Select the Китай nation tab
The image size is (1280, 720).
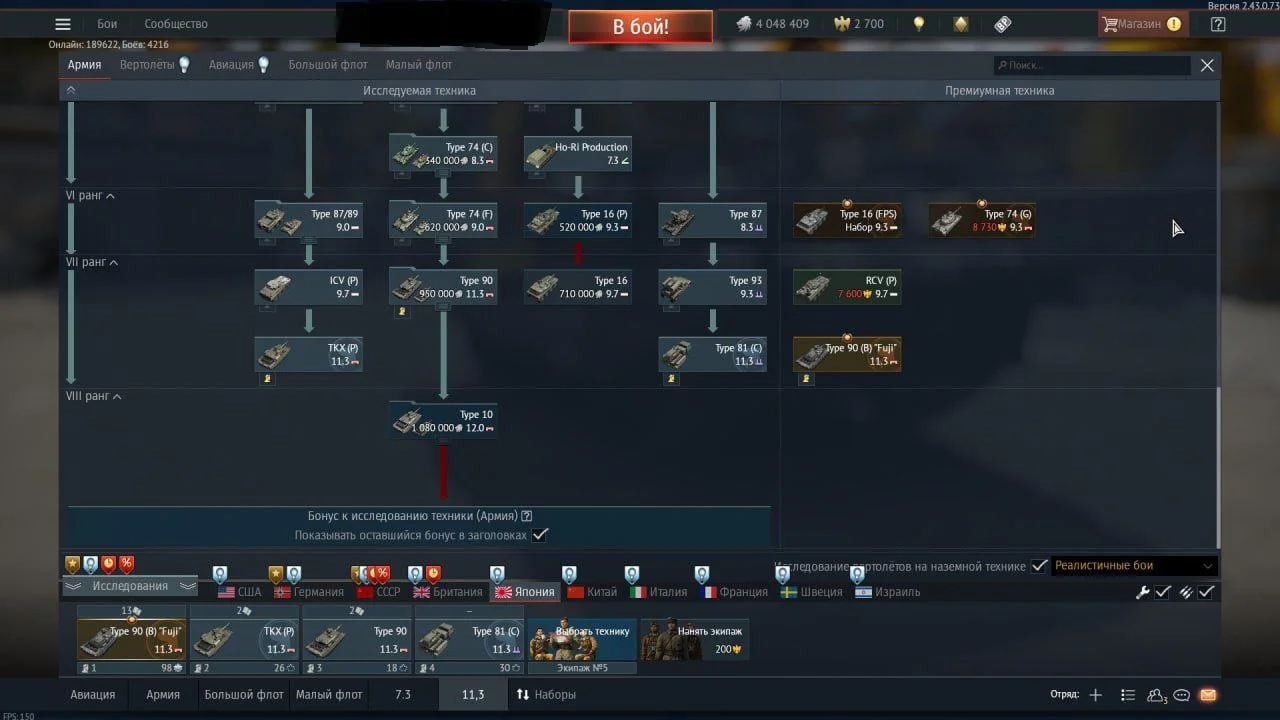tap(592, 592)
